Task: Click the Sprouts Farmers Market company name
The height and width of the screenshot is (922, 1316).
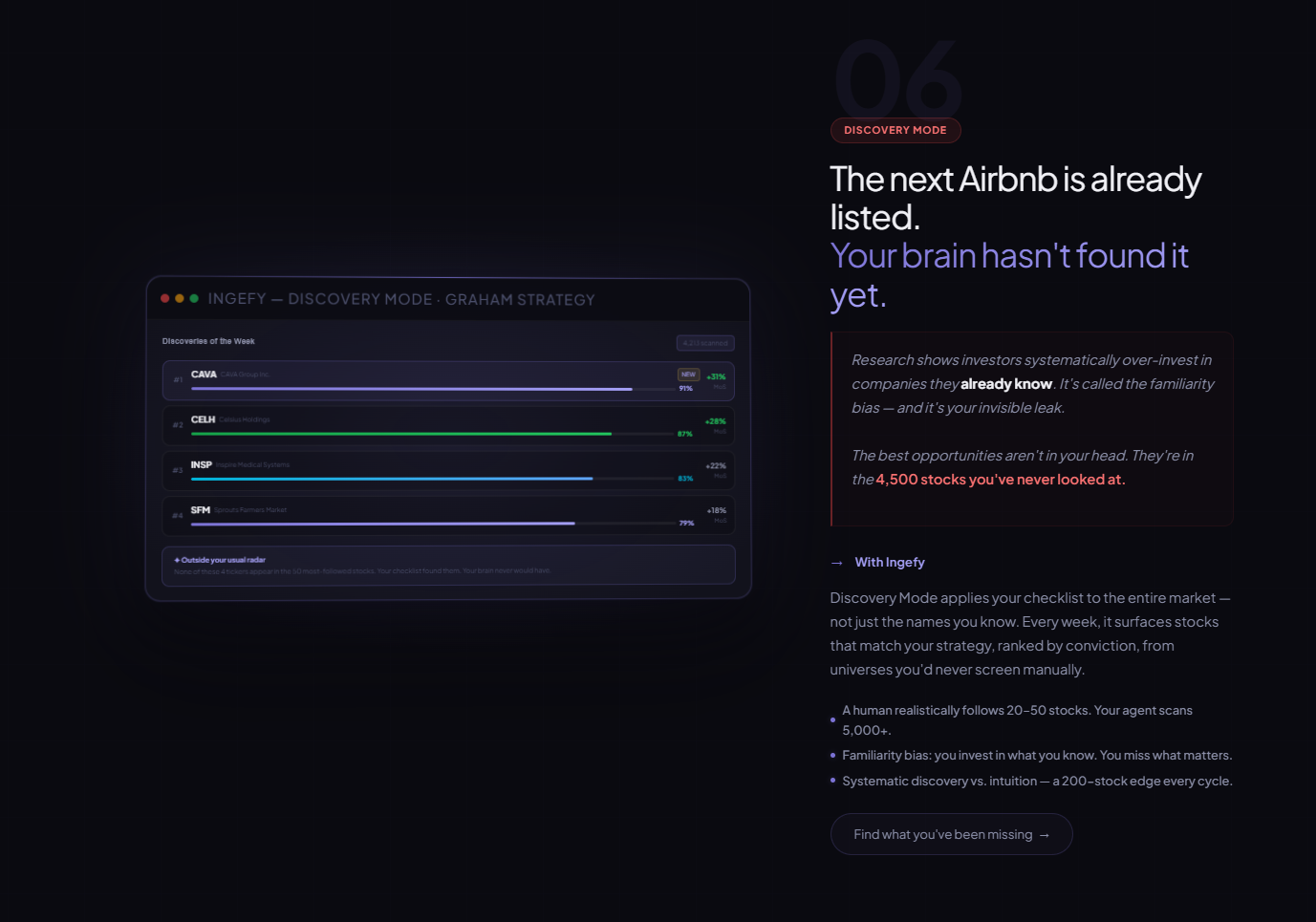Action: [x=250, y=510]
